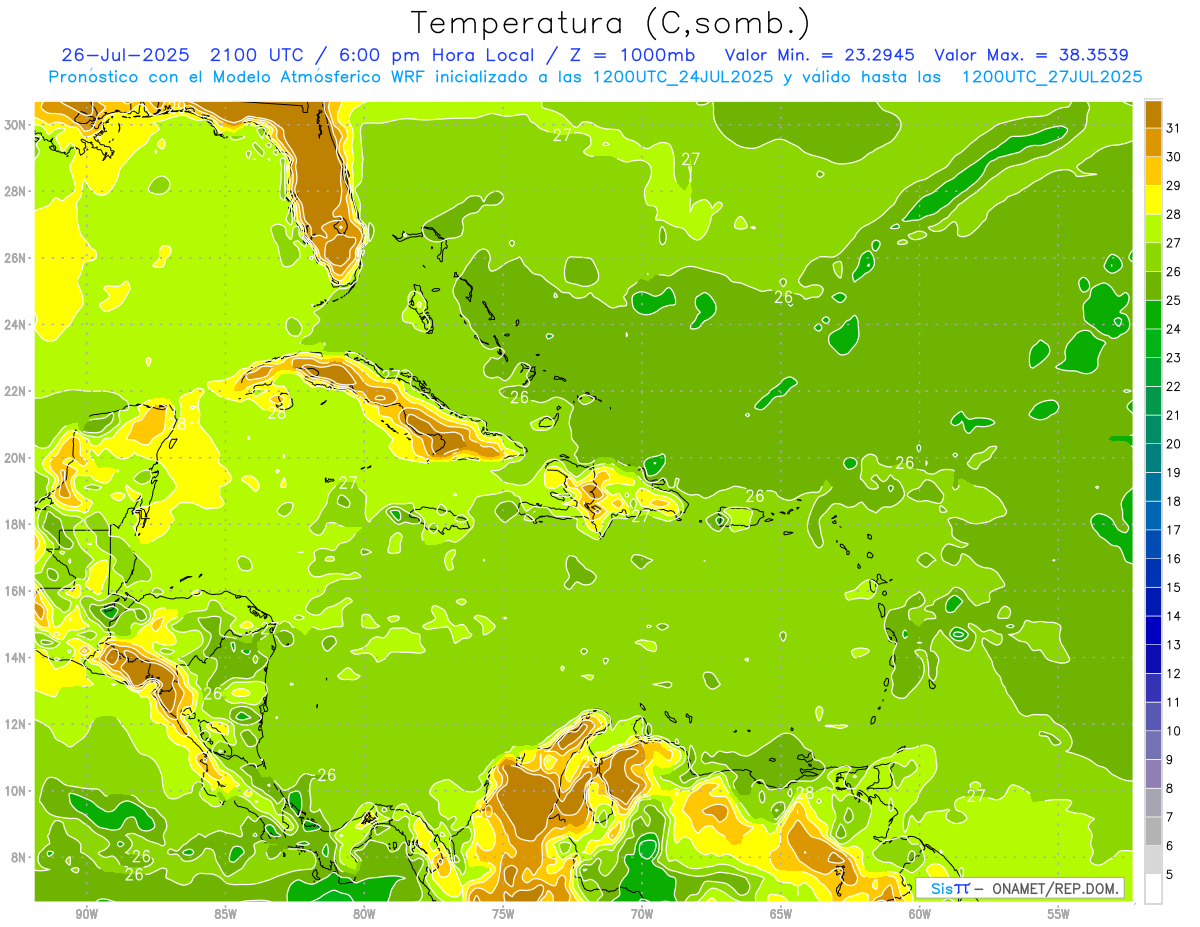Click the "65W" longitude axis label
This screenshot has width=1200, height=927.
[781, 913]
